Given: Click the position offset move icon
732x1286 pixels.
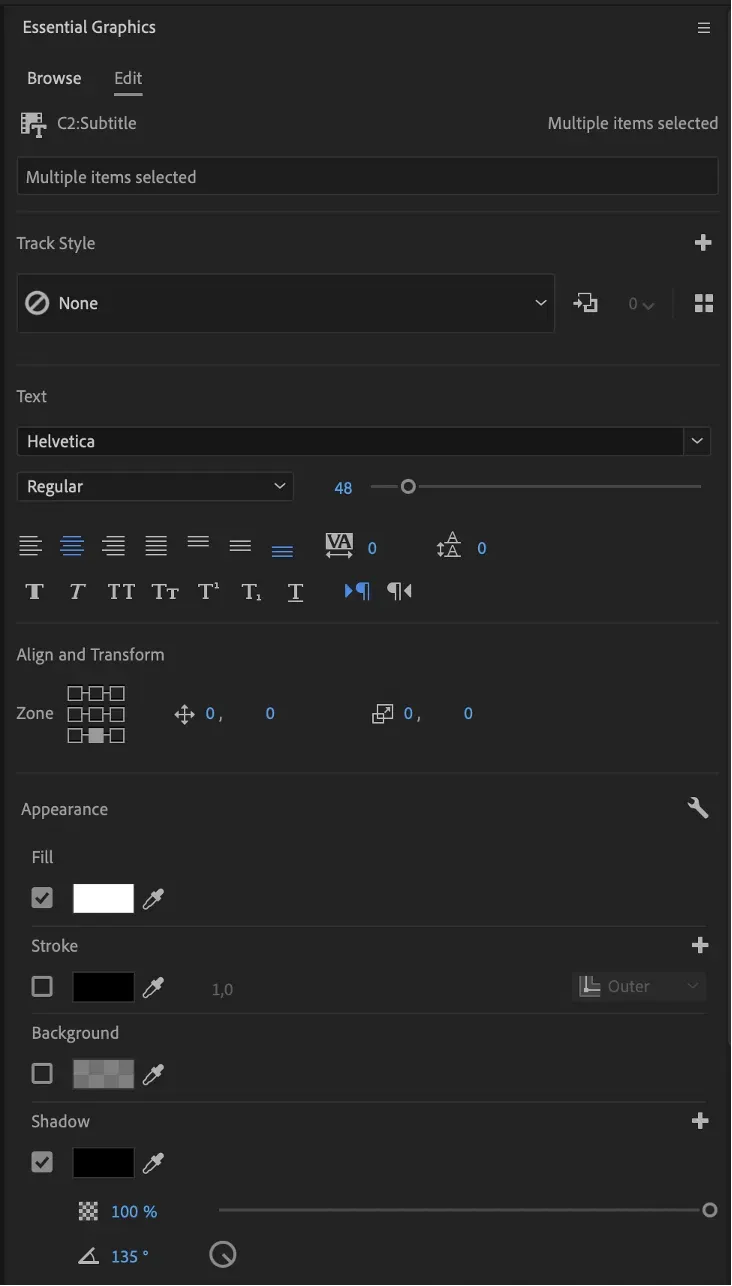Looking at the screenshot, I should [x=184, y=714].
